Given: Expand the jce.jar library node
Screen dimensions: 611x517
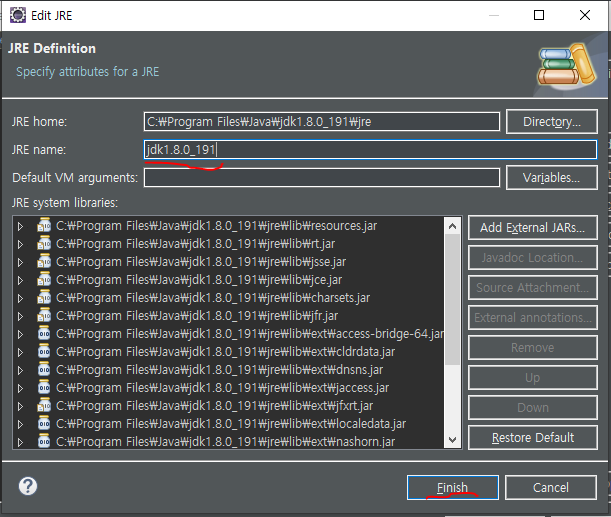Looking at the screenshot, I should click(x=20, y=280).
